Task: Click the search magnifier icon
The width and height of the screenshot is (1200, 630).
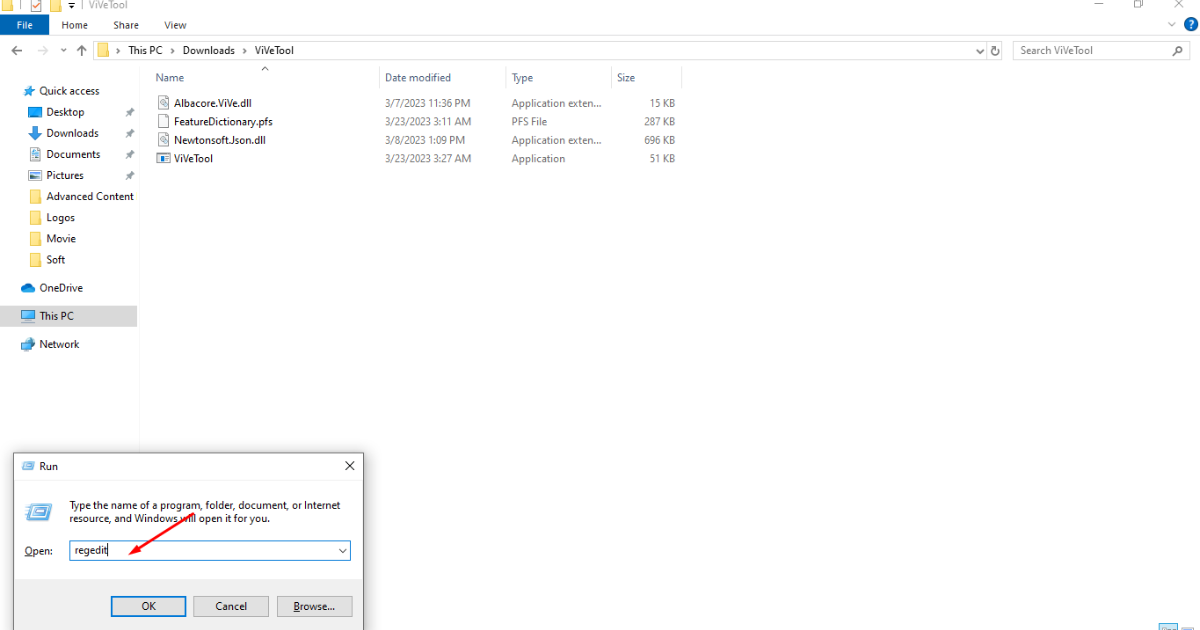Action: [1177, 50]
